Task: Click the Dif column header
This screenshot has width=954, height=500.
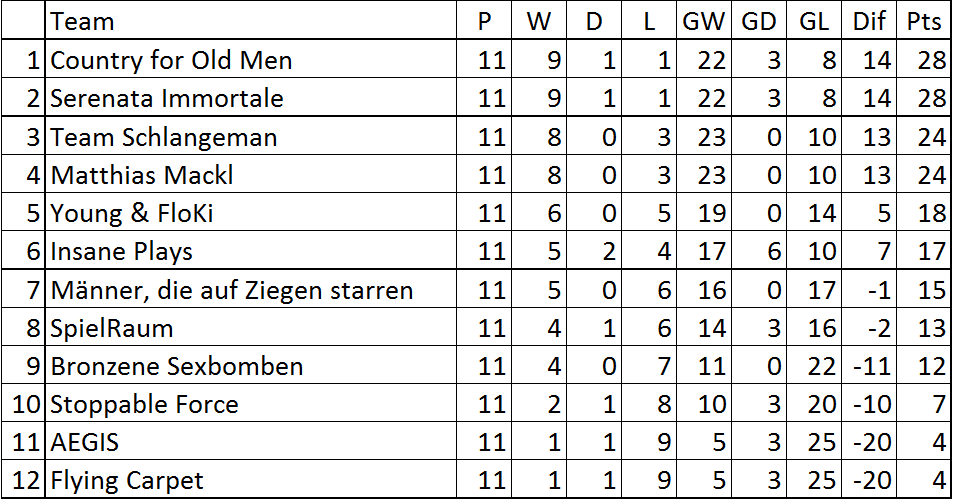Action: pyautogui.click(x=869, y=21)
